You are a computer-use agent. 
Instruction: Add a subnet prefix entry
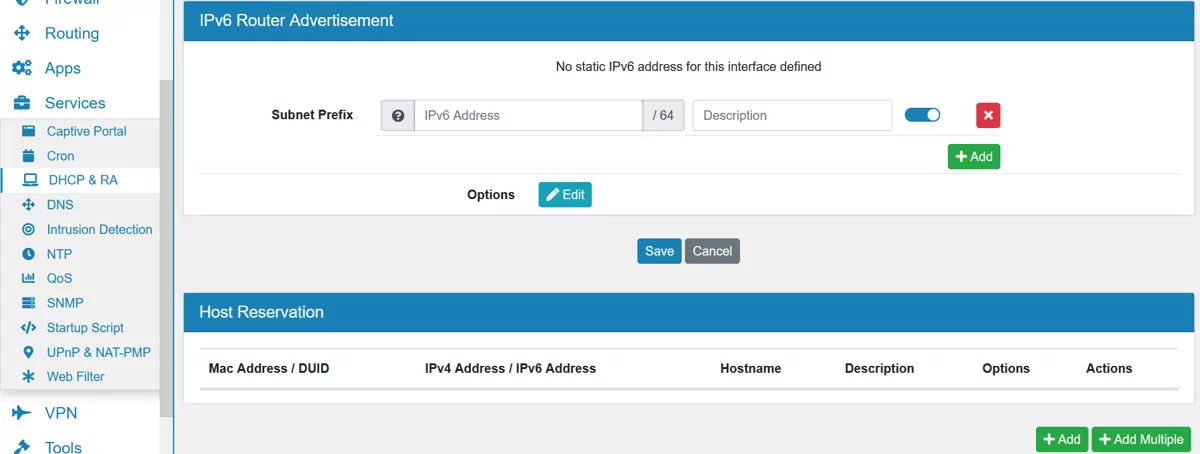pos(974,157)
